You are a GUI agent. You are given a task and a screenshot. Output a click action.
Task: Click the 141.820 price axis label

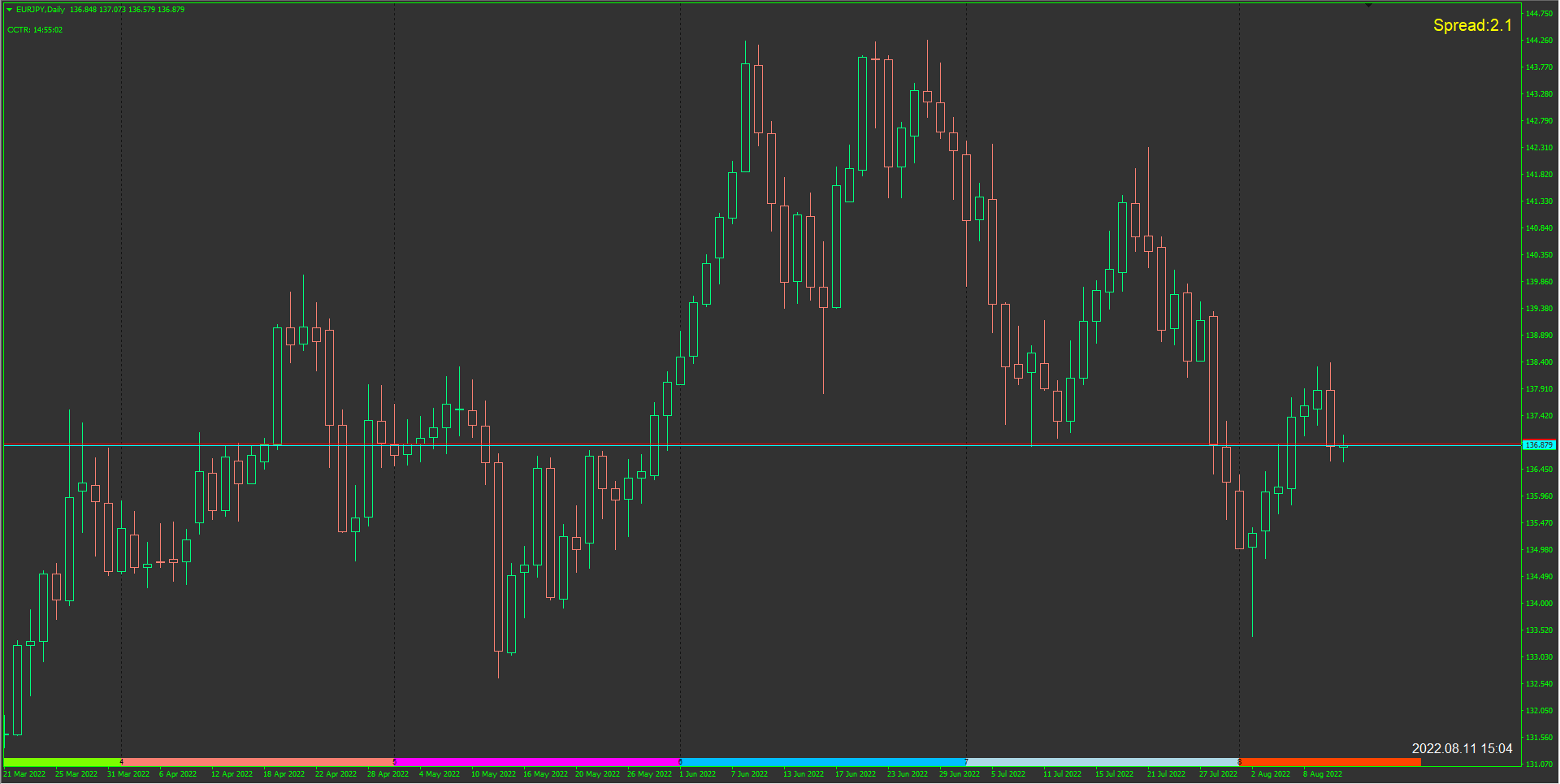pos(1539,175)
